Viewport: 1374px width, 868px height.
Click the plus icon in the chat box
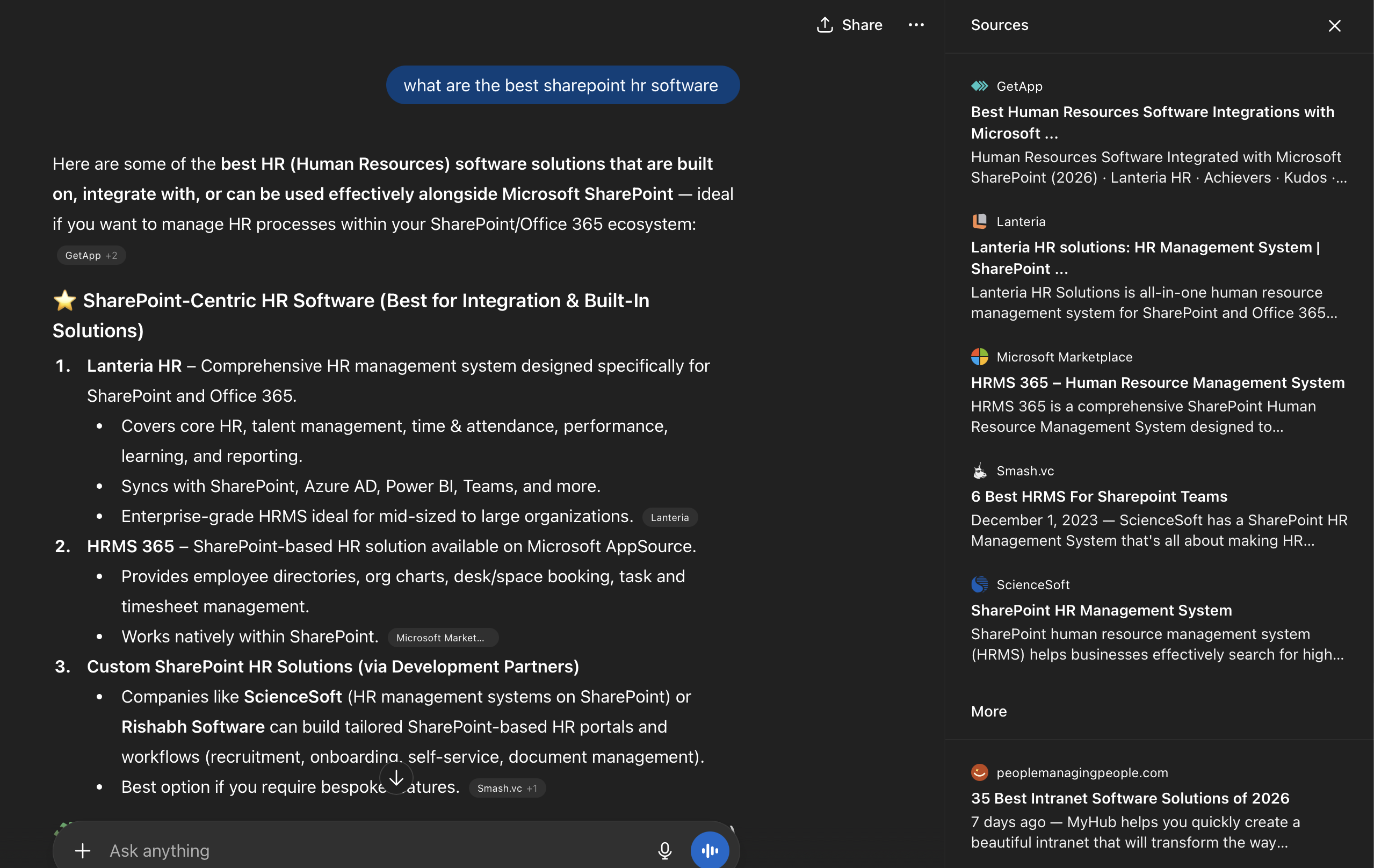[82, 850]
